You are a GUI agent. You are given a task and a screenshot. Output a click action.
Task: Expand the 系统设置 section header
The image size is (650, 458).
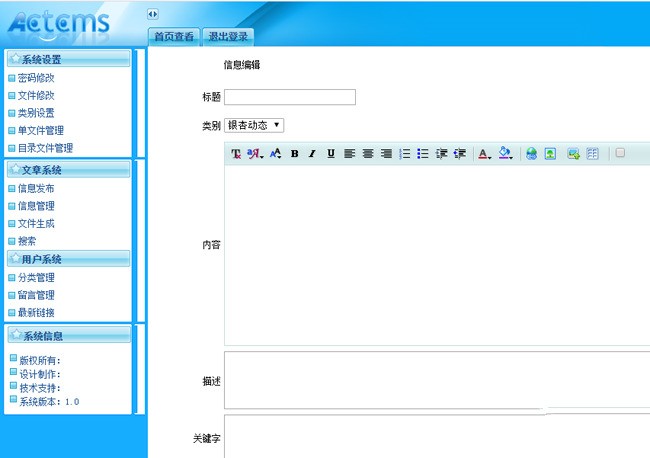click(68, 59)
